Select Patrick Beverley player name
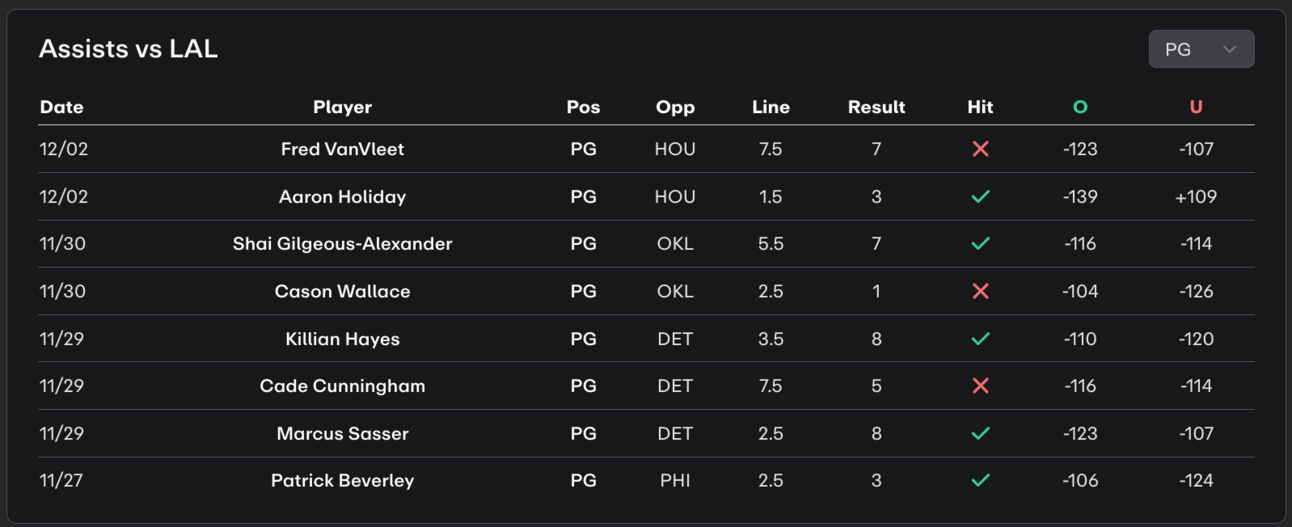Image resolution: width=1292 pixels, height=527 pixels. 343,481
